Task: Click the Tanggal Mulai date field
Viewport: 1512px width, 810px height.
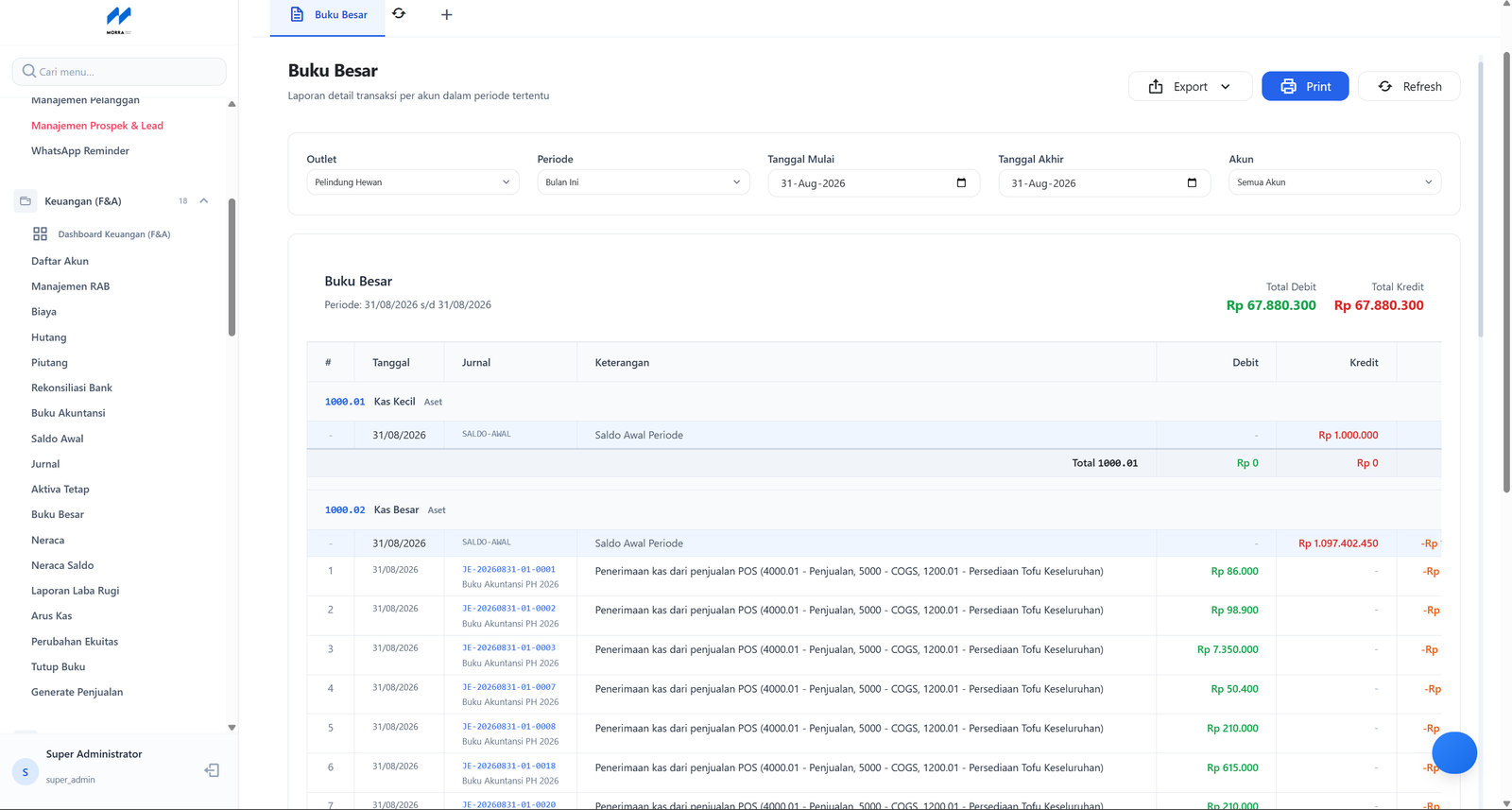Action: 873,182
